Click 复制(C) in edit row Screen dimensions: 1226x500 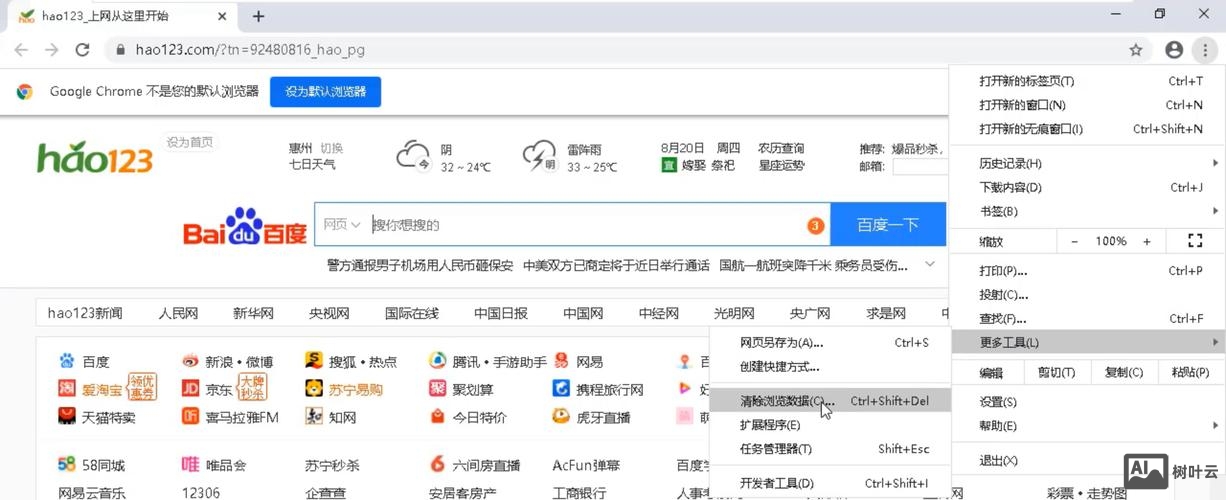1123,373
